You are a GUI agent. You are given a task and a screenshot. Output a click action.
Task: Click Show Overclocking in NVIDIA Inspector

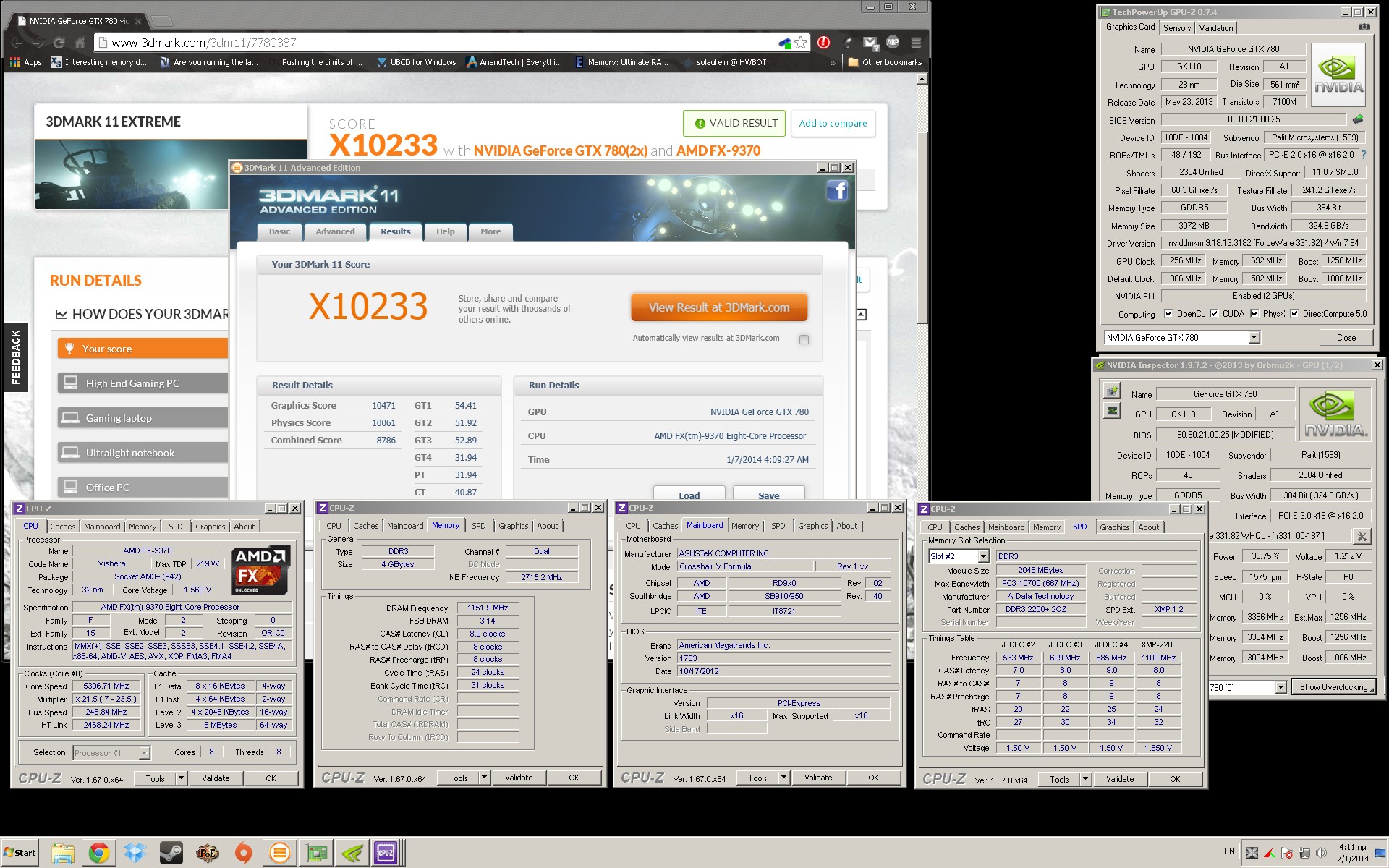1333,687
